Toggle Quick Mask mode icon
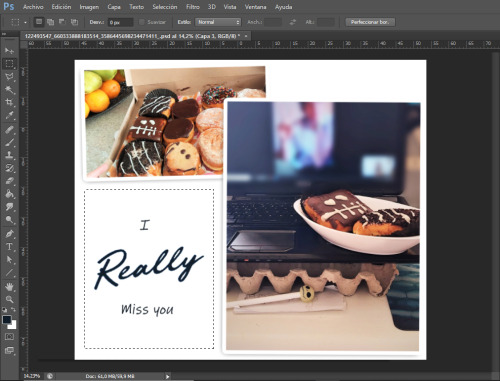This screenshot has height=381, width=500. point(9,337)
